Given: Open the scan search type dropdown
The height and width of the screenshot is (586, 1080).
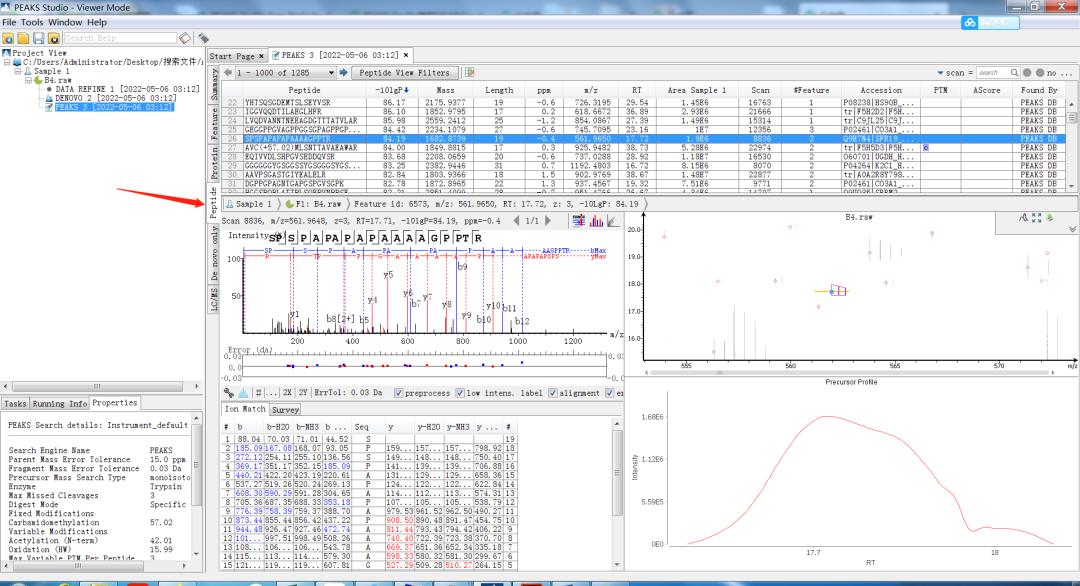Looking at the screenshot, I should 940,73.
